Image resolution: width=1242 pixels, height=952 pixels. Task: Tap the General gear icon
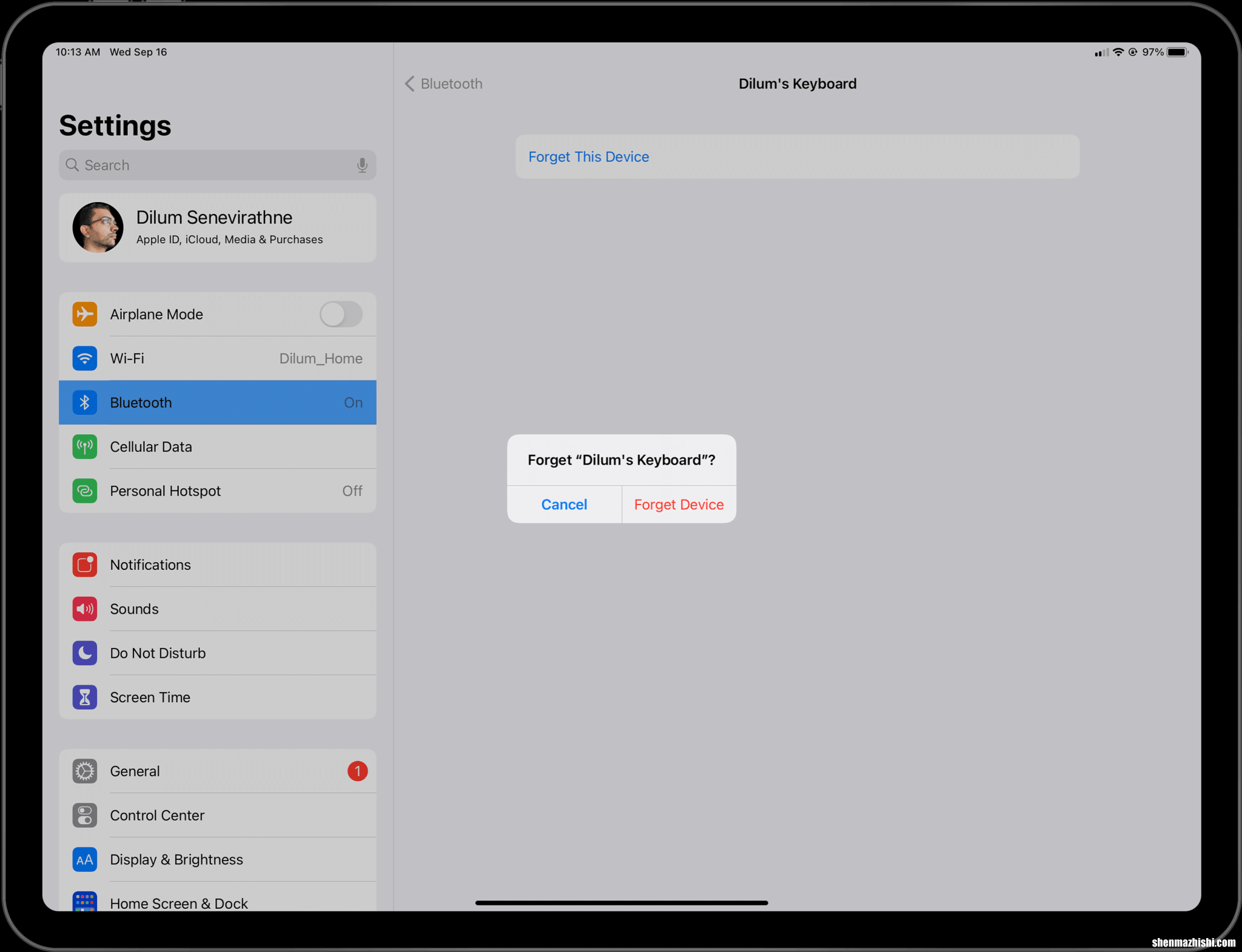point(85,771)
